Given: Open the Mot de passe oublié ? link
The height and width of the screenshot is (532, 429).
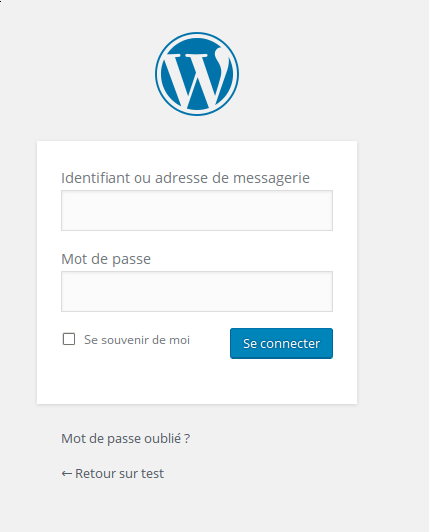Looking at the screenshot, I should pyautogui.click(x=126, y=439).
